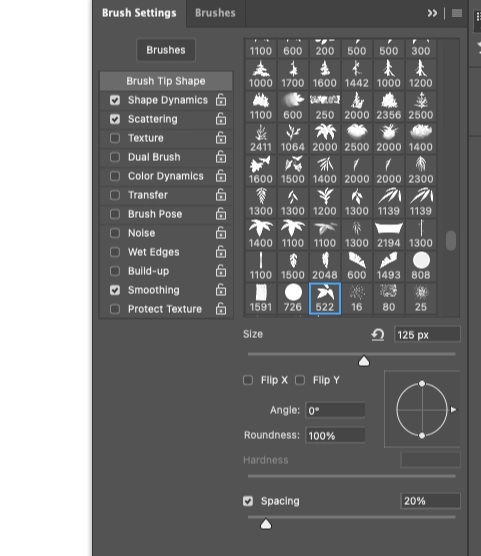Select the 25 splatter brush tip
The image size is (481, 556).
(421, 299)
